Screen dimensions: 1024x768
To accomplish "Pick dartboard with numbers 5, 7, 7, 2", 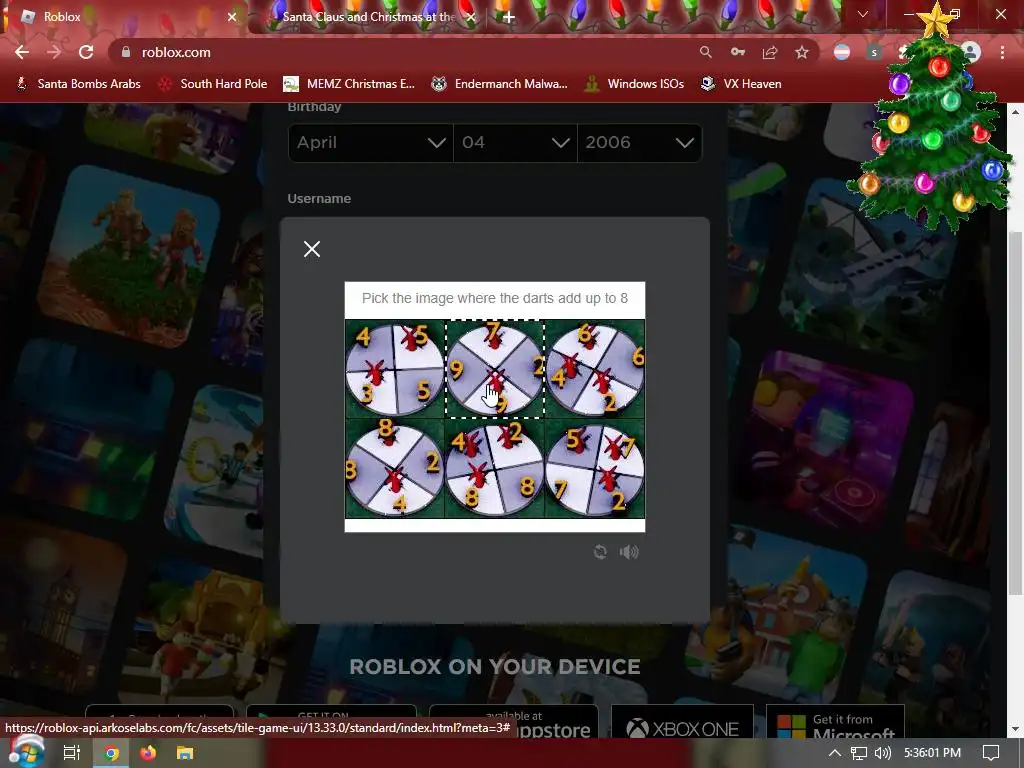I will [594, 469].
